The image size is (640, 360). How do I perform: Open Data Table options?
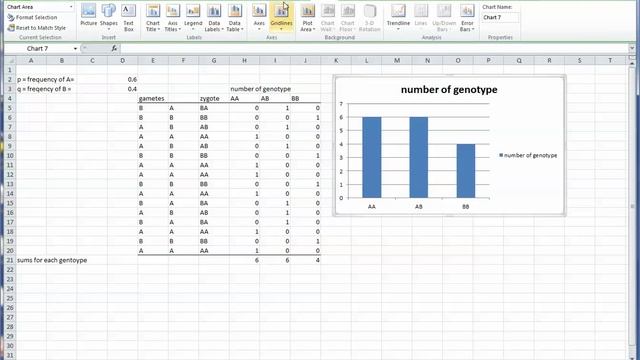click(x=235, y=18)
